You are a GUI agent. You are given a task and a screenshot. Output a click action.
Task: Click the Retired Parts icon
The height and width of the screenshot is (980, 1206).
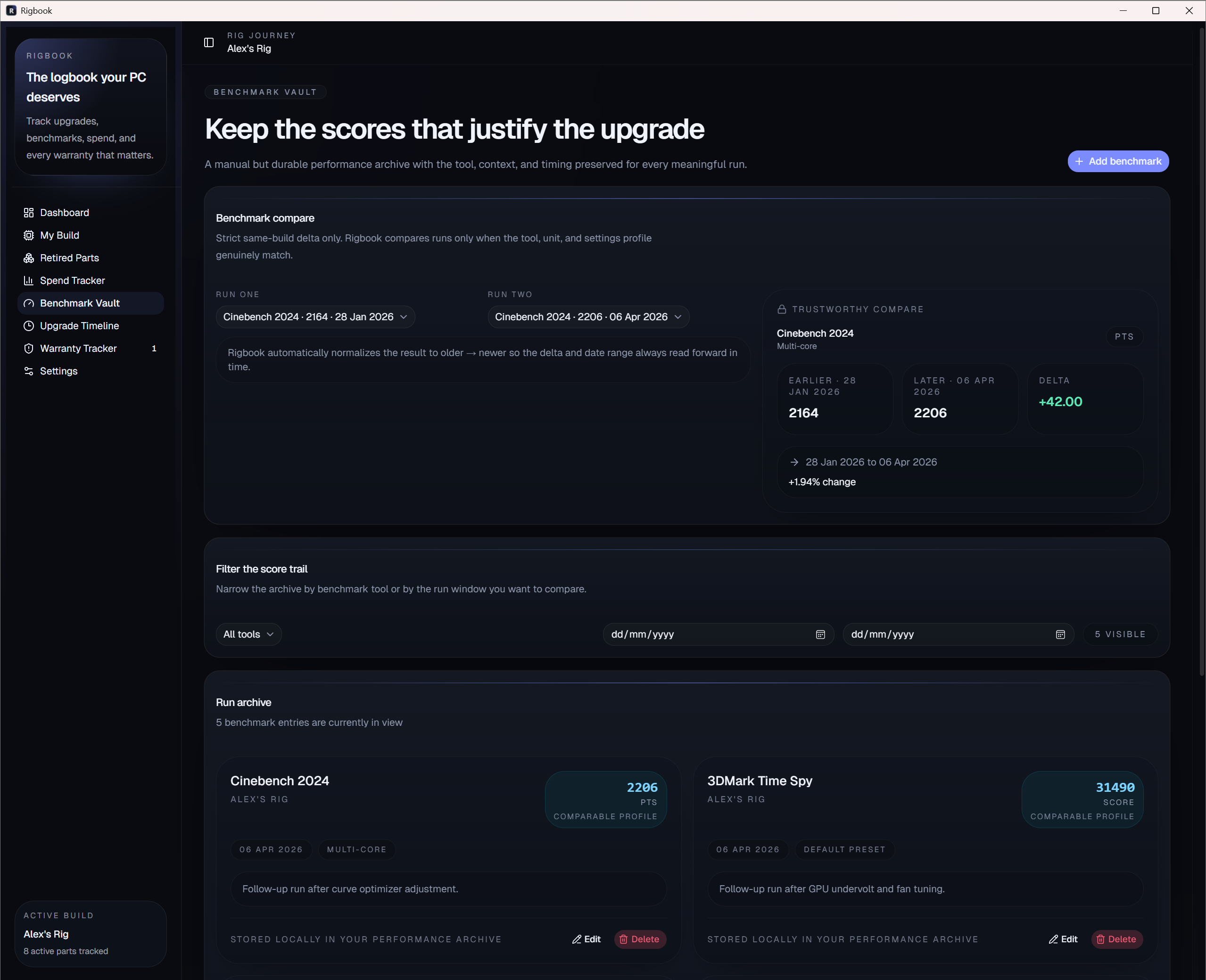point(29,258)
